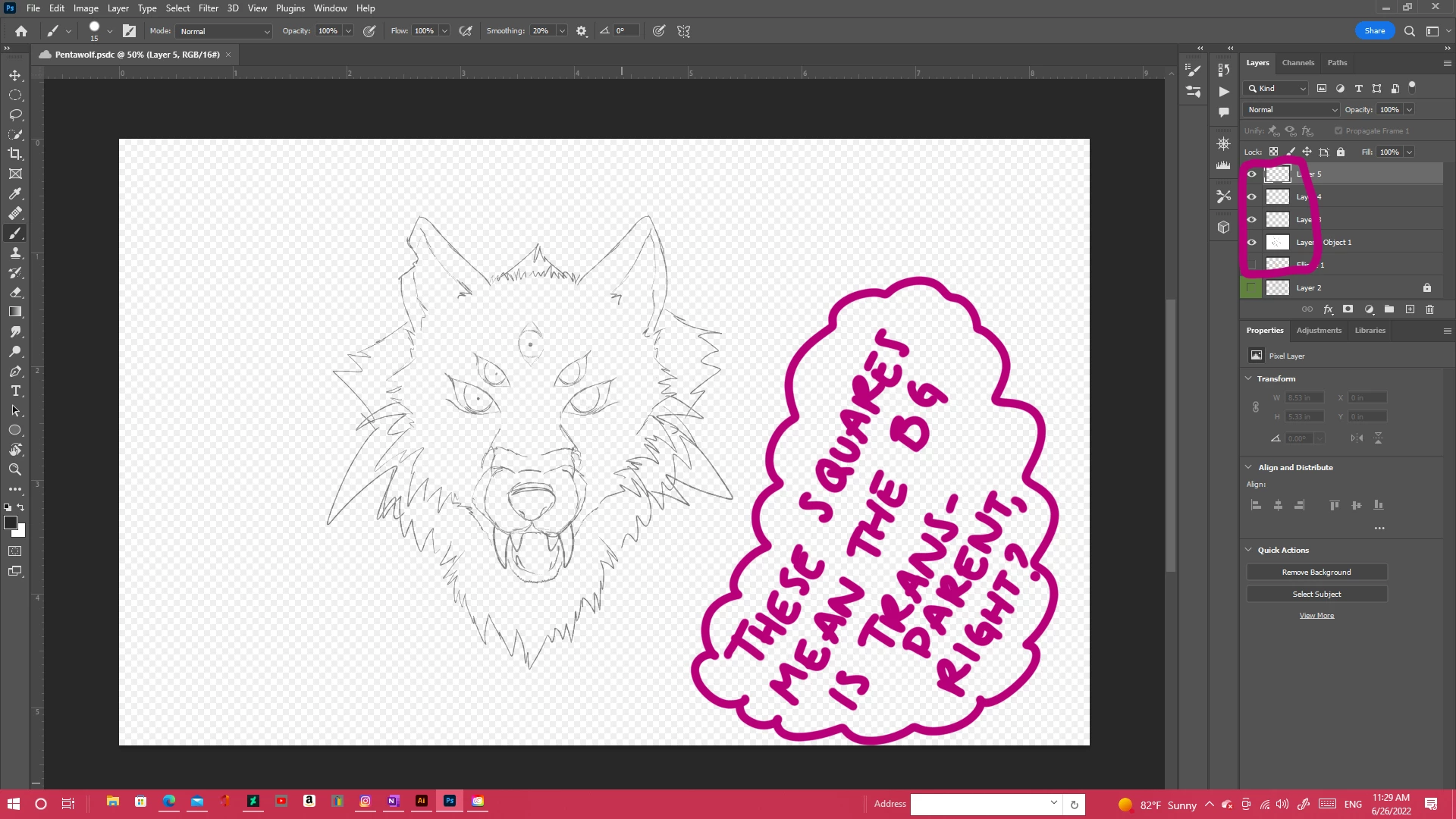1456x819 pixels.
Task: Open smoothing options gear icon
Action: (582, 31)
